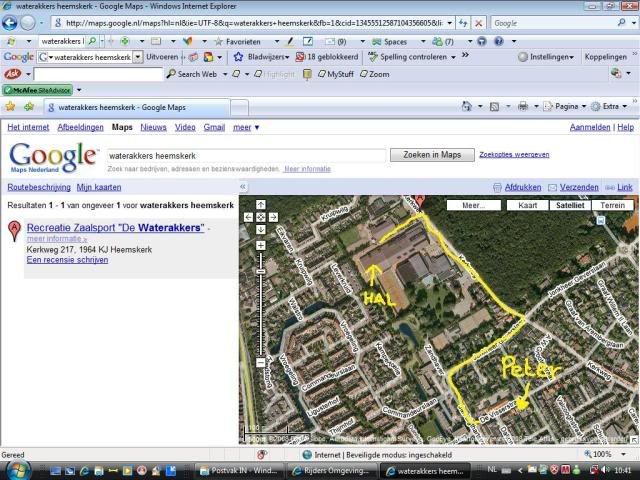Image resolution: width=640 pixels, height=480 pixels.
Task: Click the blue help question mark toolbar icon
Action: [x=498, y=41]
